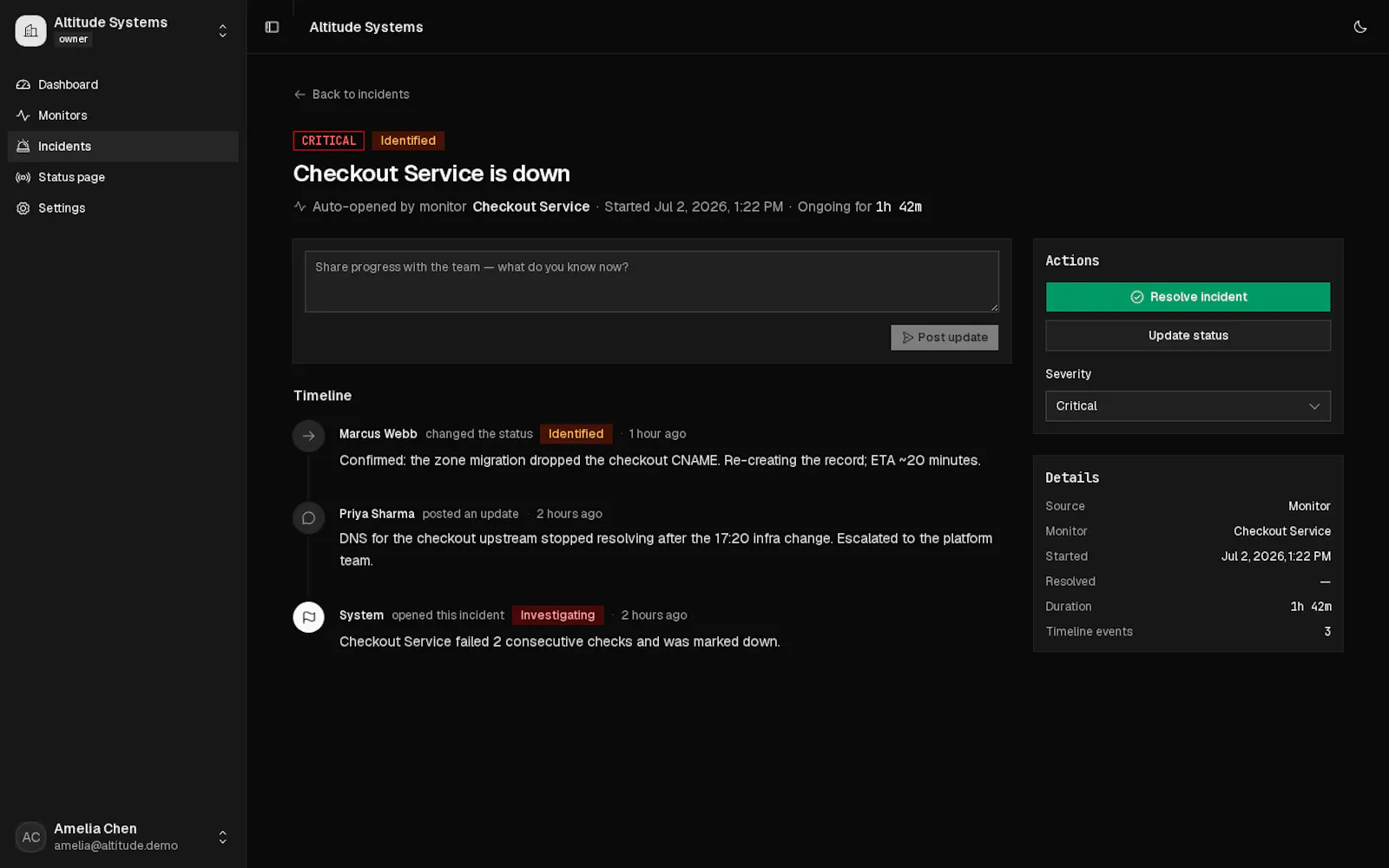Click the '1 hour ago' timestamp
1389x868 pixels.
tap(657, 434)
